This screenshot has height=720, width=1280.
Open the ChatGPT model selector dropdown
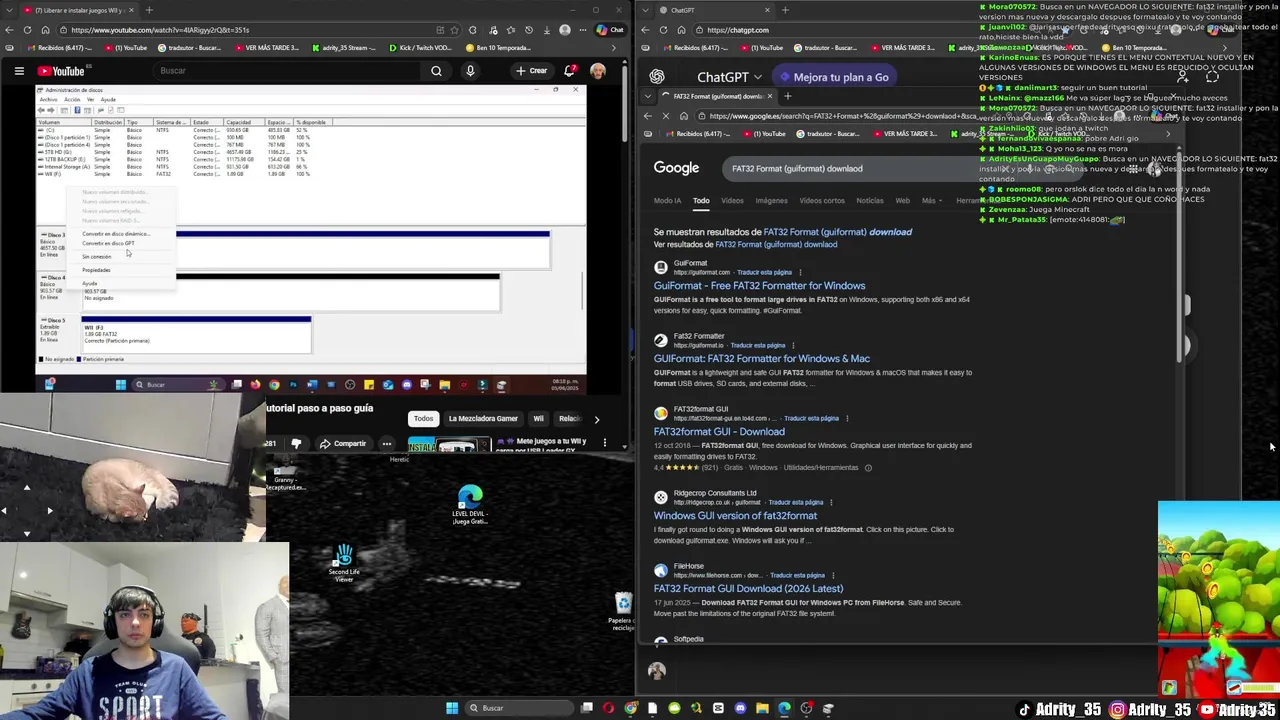point(728,77)
